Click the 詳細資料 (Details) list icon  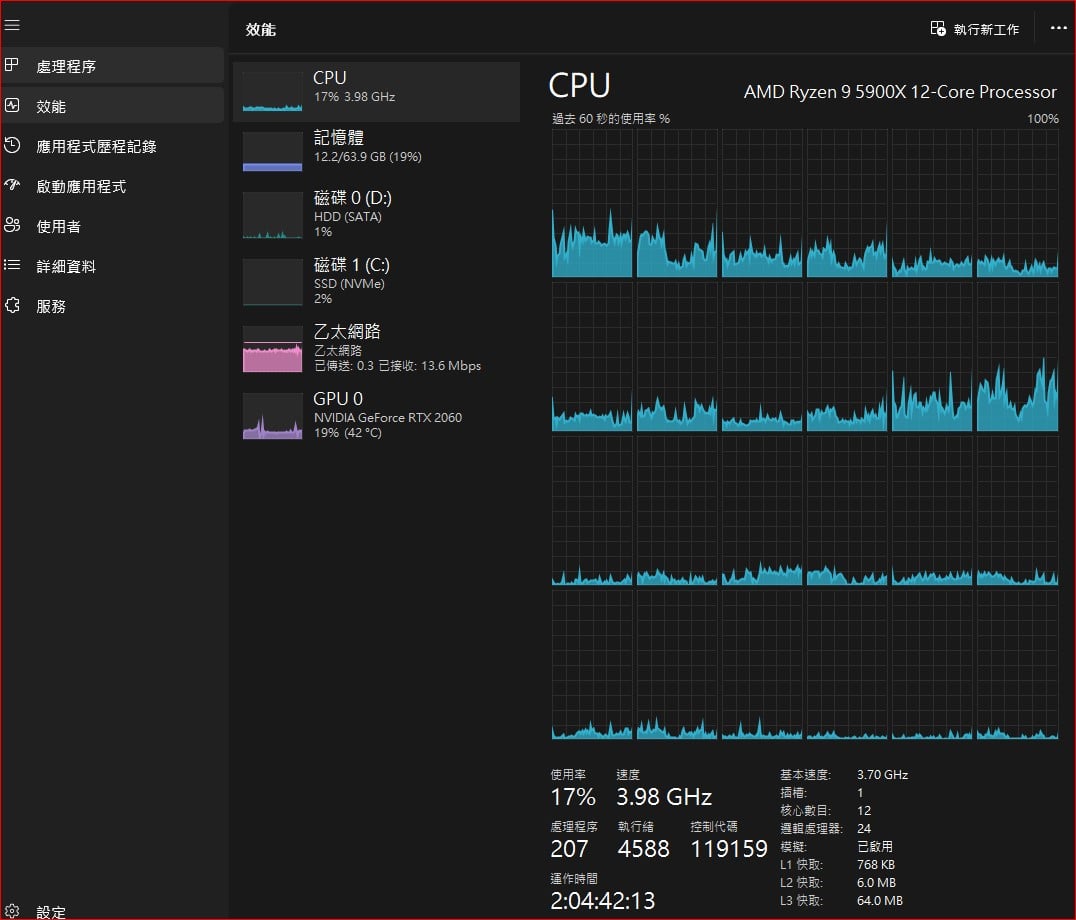coord(12,266)
